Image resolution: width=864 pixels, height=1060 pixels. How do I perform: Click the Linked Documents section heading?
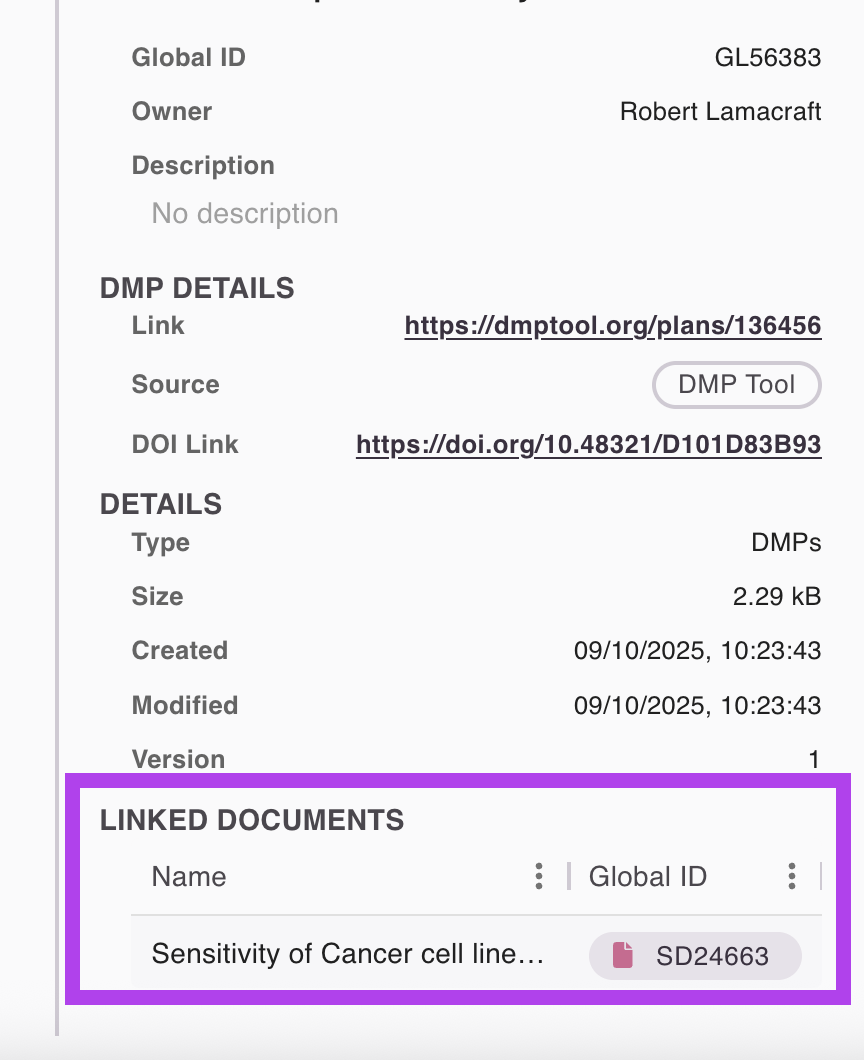click(x=252, y=821)
